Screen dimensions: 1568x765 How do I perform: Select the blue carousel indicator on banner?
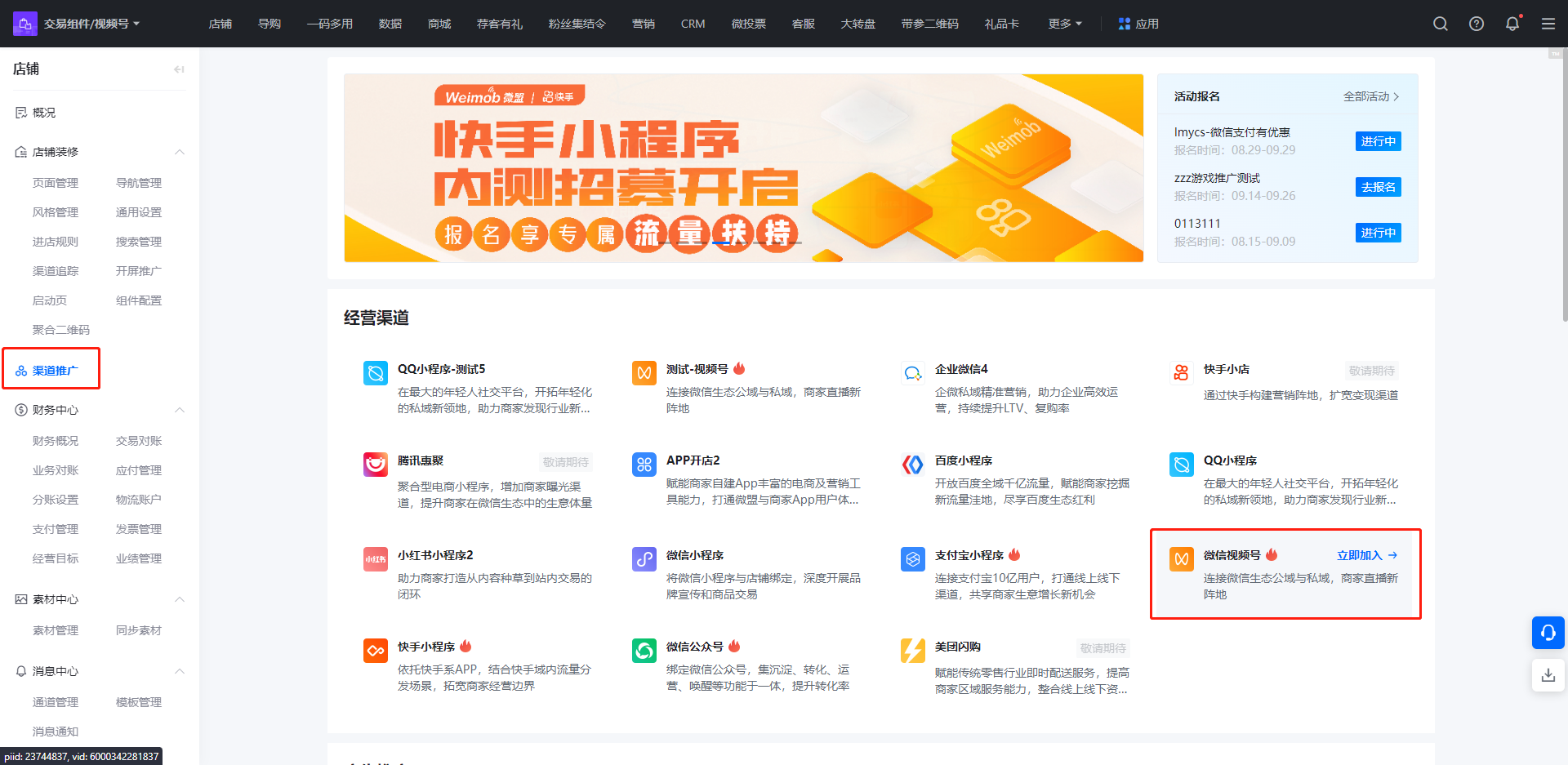[x=722, y=242]
